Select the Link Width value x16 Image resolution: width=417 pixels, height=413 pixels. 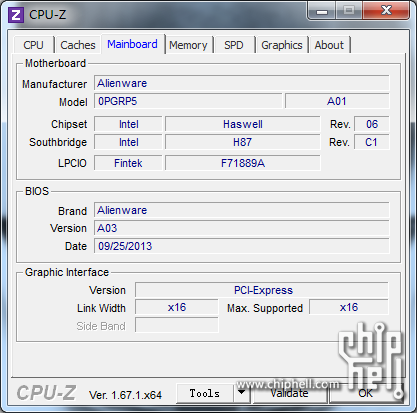click(x=177, y=307)
